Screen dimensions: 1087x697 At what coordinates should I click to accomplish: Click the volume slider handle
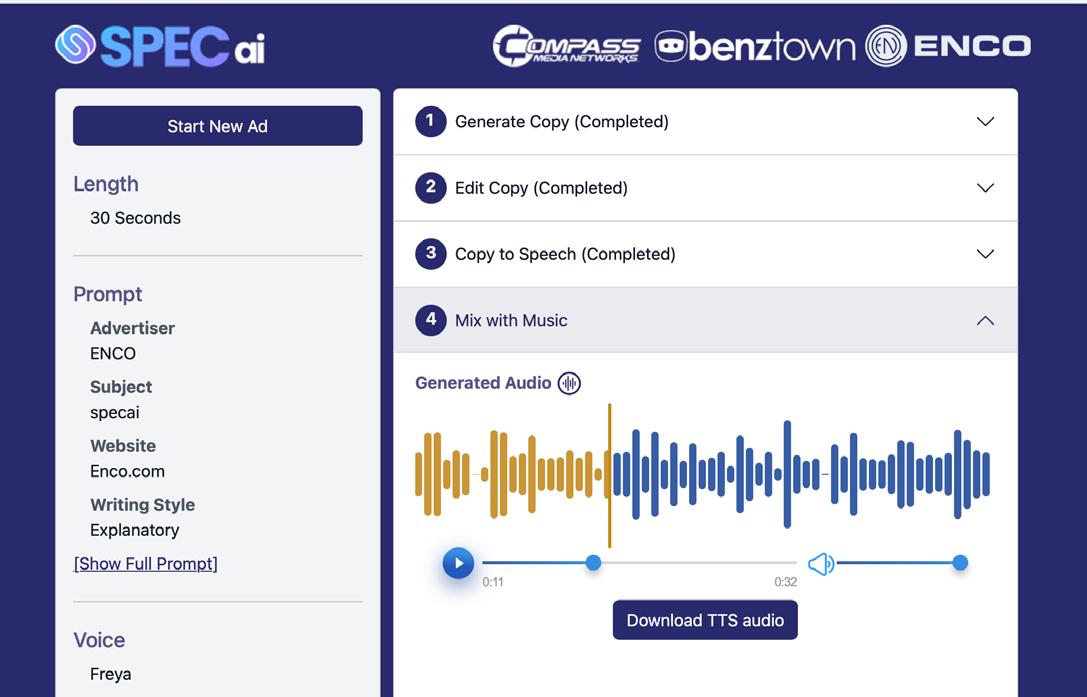point(960,563)
